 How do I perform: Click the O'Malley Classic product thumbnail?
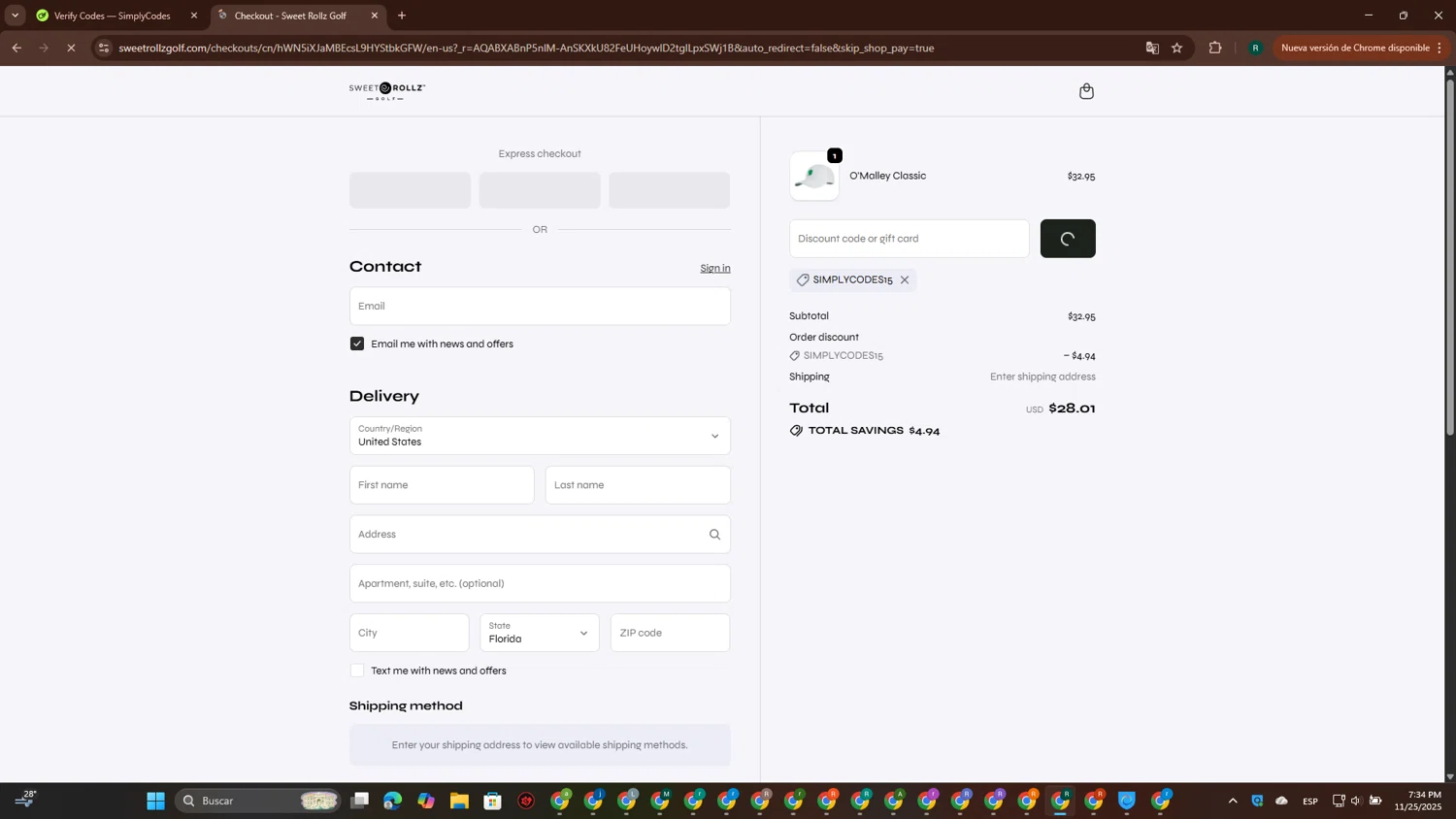click(x=814, y=177)
